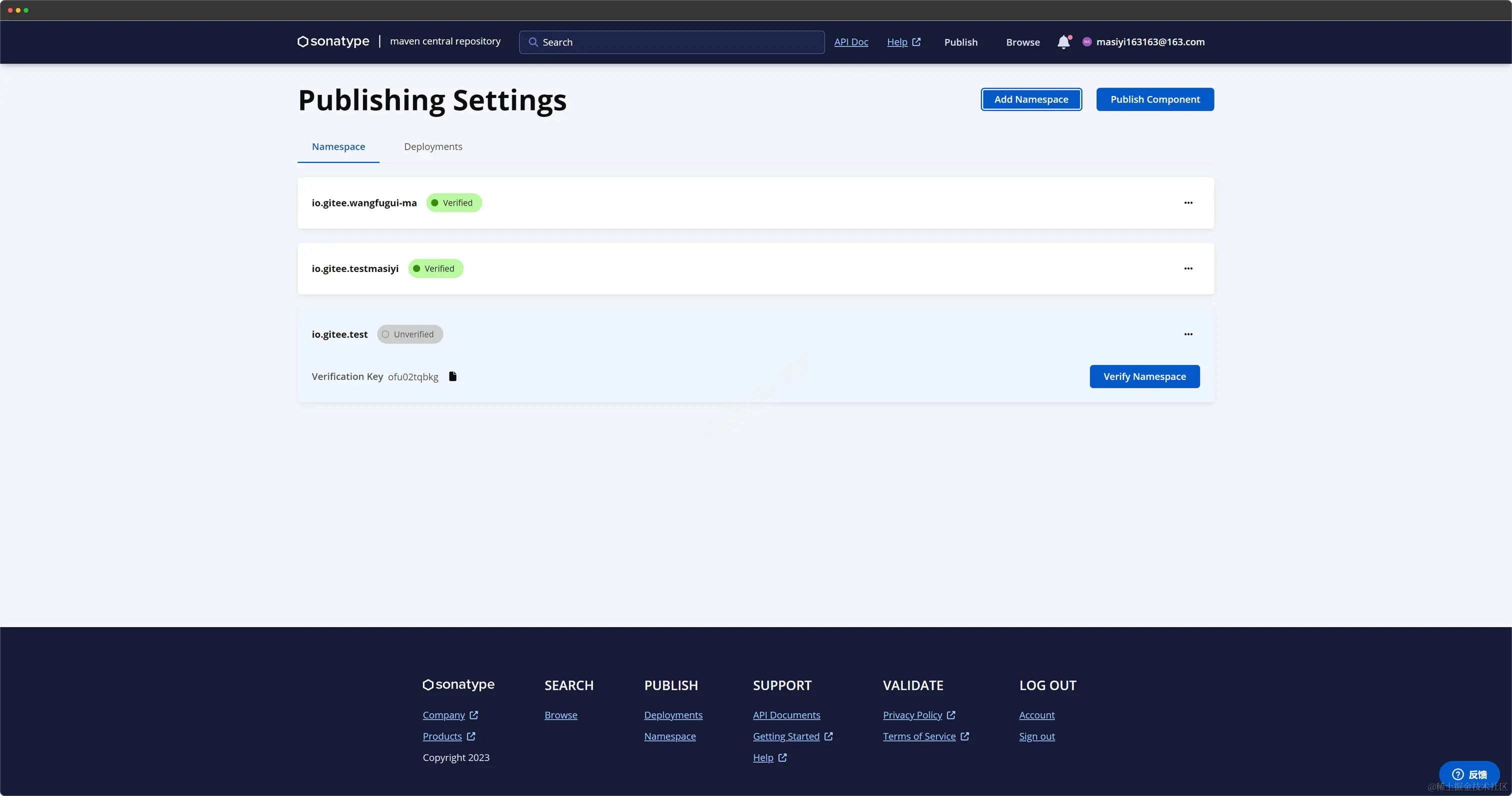1512x796 pixels.
Task: Click the external link icon beside Help in the header
Action: pos(917,42)
